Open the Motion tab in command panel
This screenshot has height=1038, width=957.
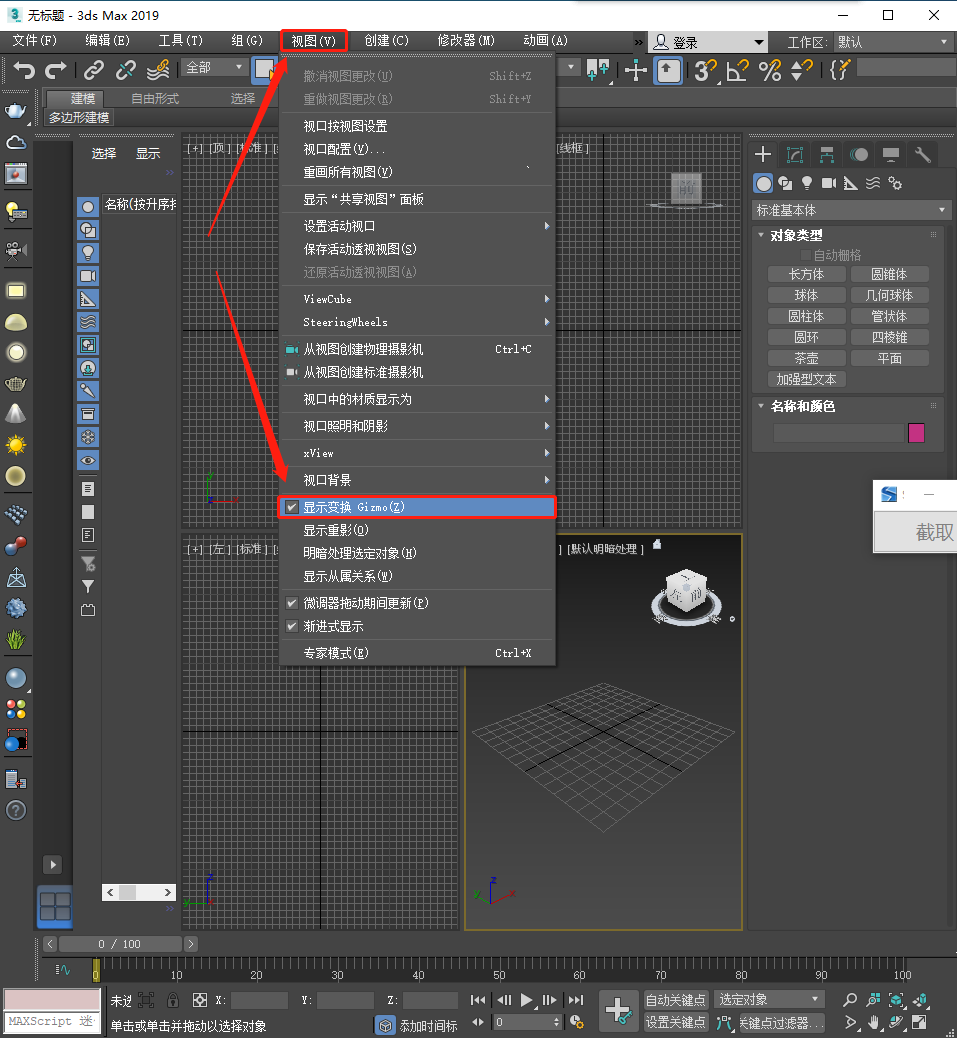point(859,155)
